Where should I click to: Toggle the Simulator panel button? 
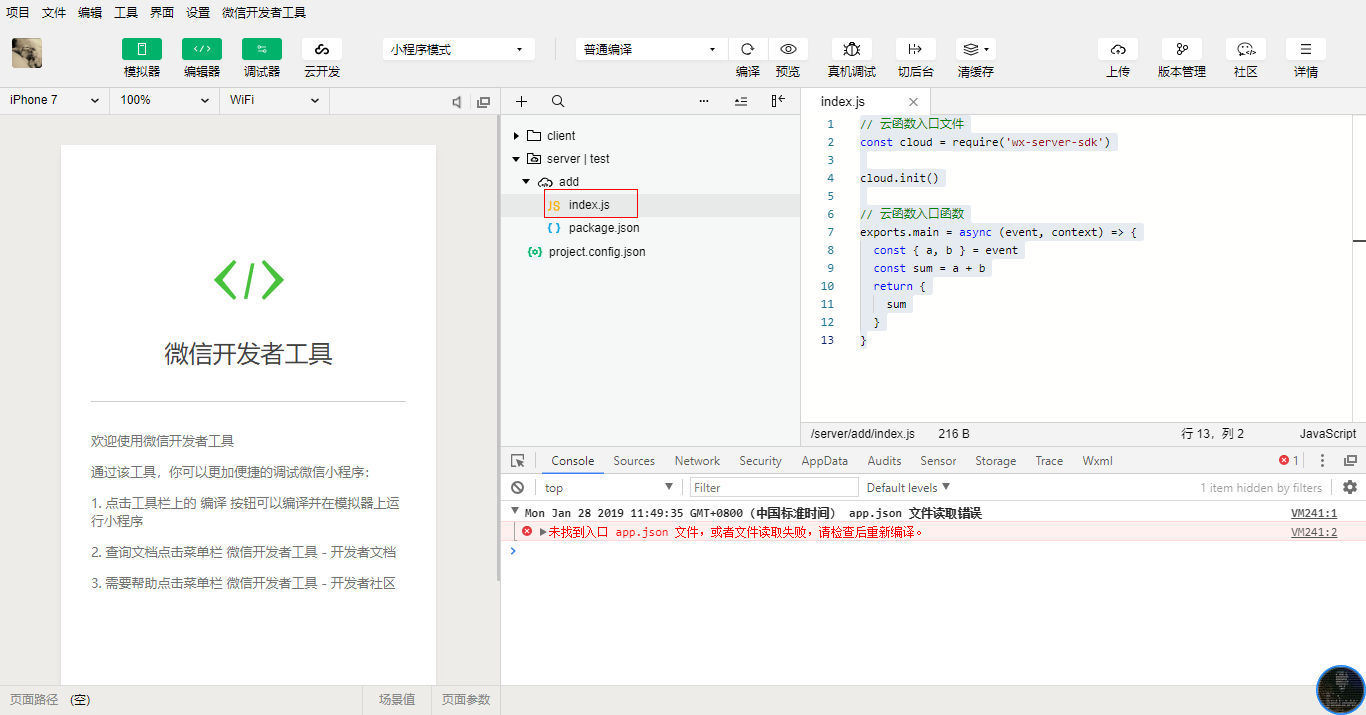(141, 49)
